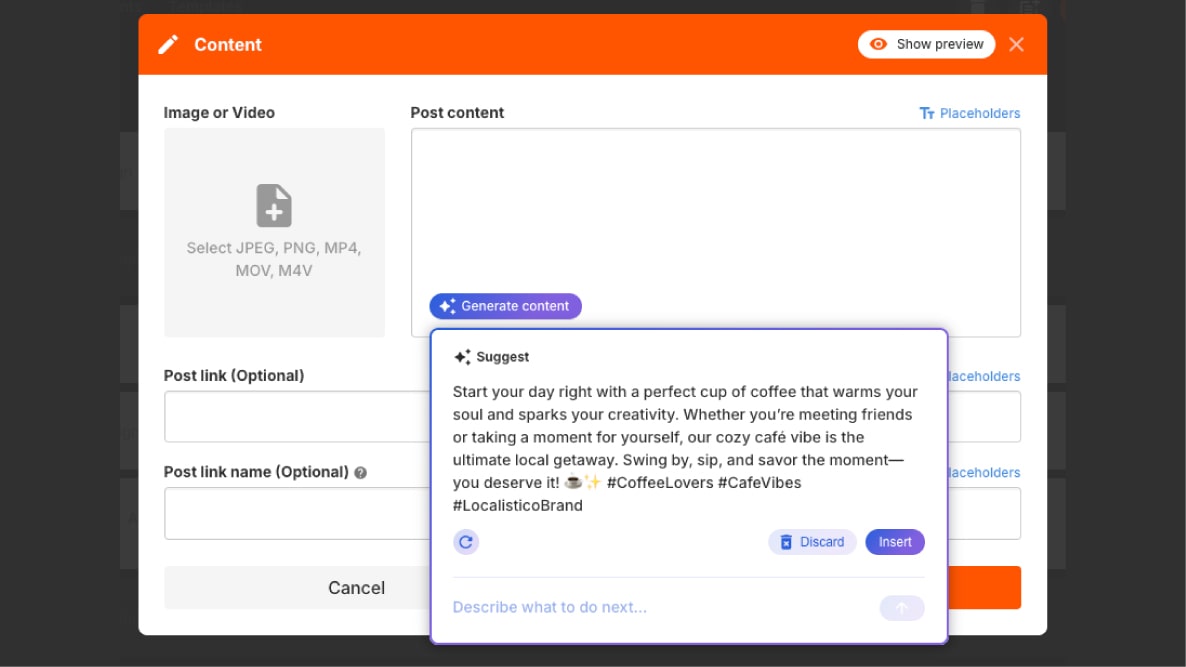Screen dimensions: 1186x667
Task: Click the help icon beside Post link name
Action: tap(360, 473)
